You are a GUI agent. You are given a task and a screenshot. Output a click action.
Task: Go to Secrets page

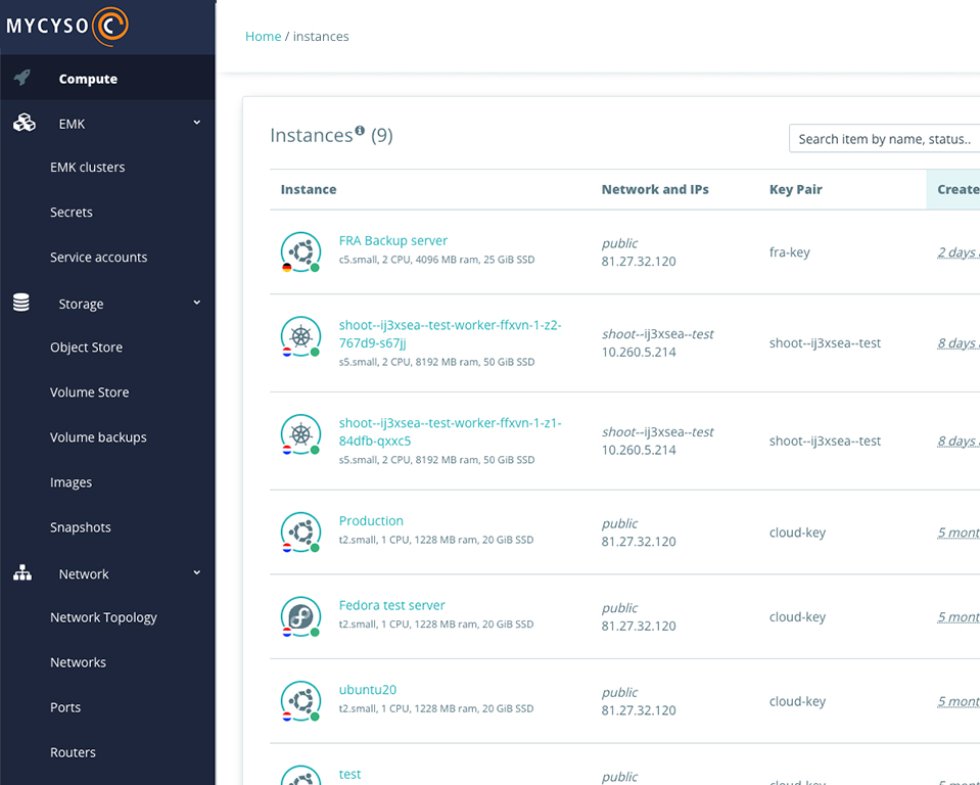tap(71, 212)
